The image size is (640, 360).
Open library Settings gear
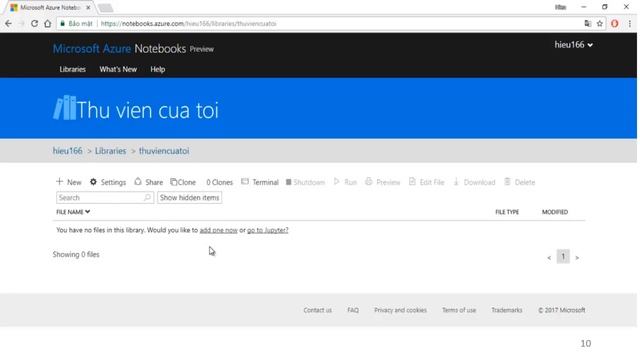click(x=108, y=182)
